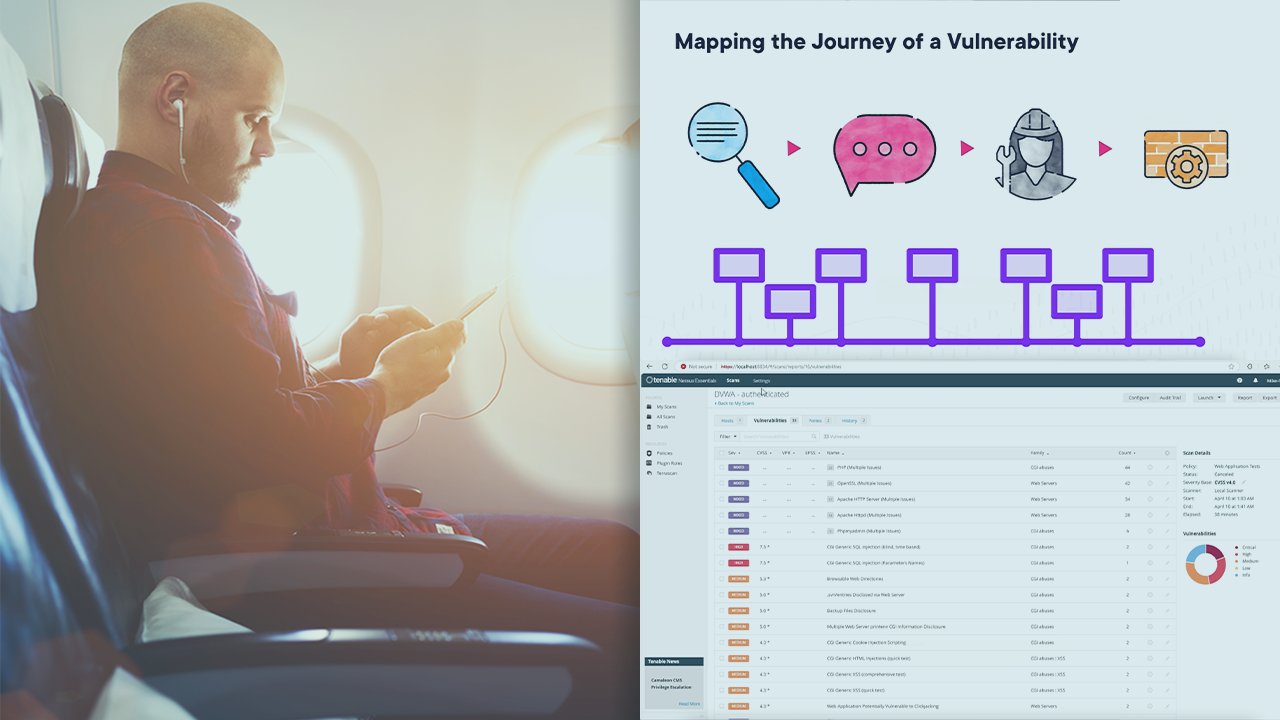
Task: Click the pencil edit icon for PHP row
Action: (x=1167, y=467)
